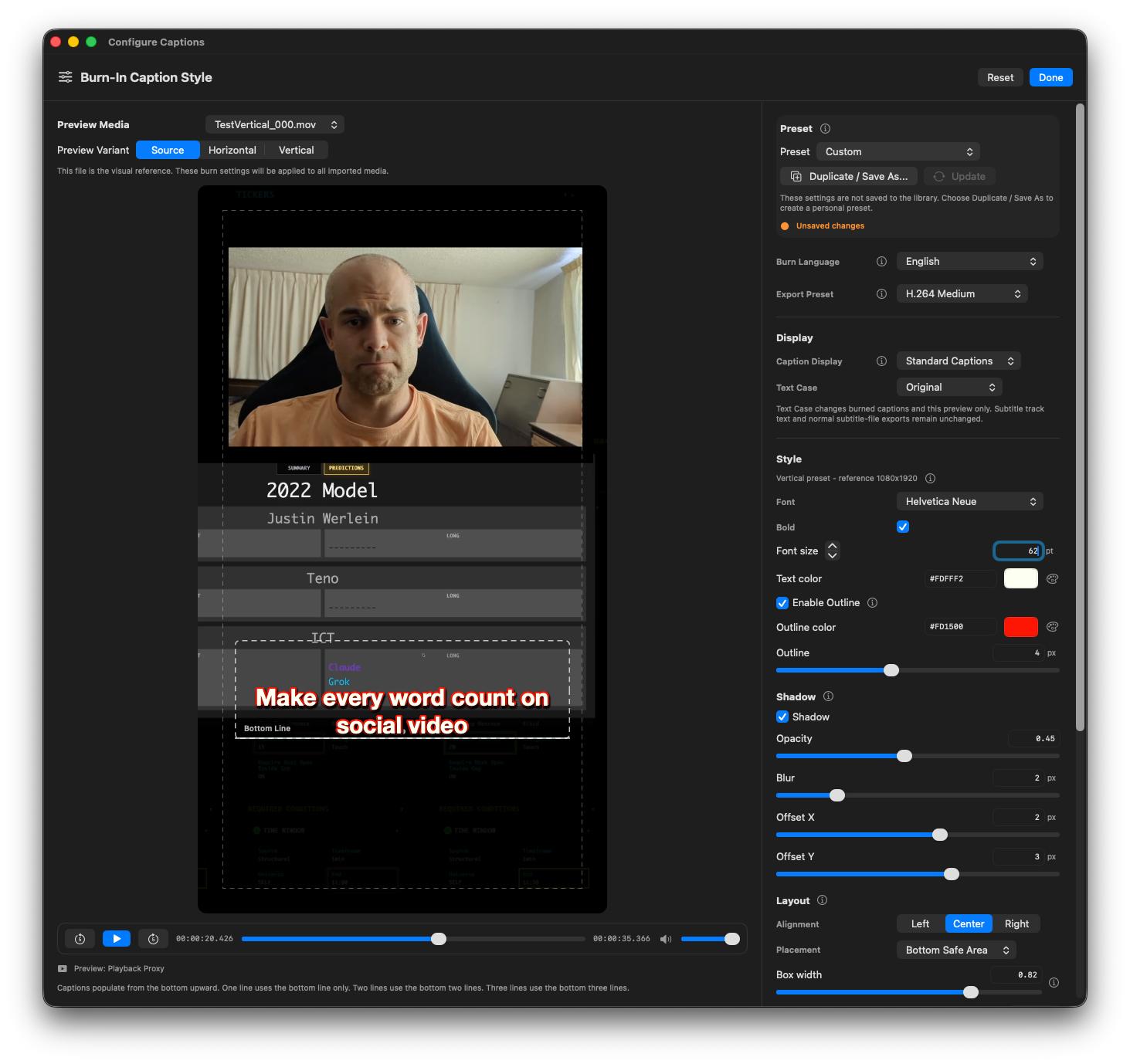The image size is (1130, 1064).
Task: Play the preview video
Action: (117, 939)
